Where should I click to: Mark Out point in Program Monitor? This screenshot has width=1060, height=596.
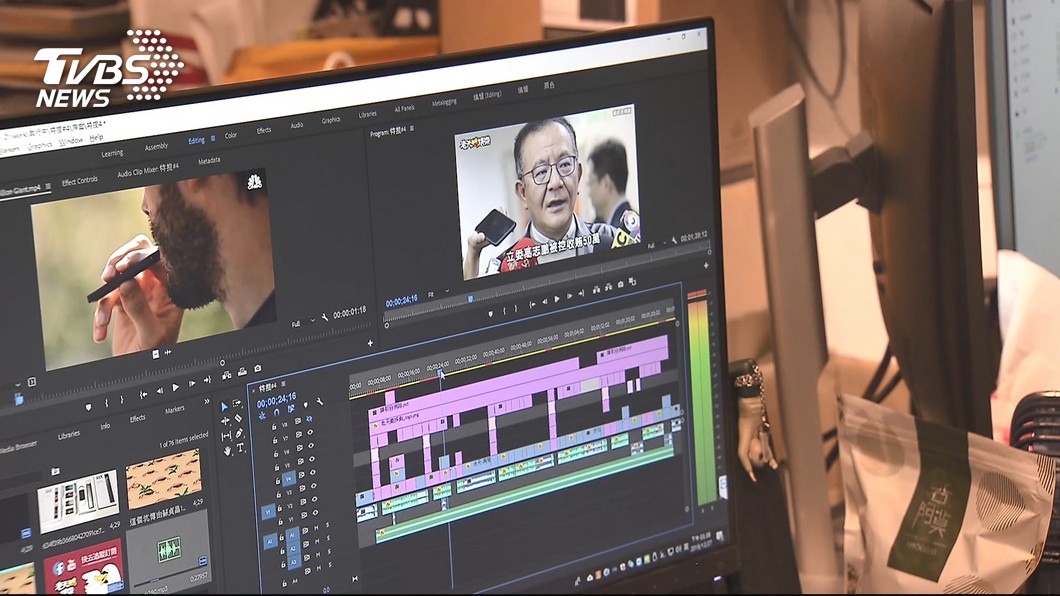click(516, 308)
